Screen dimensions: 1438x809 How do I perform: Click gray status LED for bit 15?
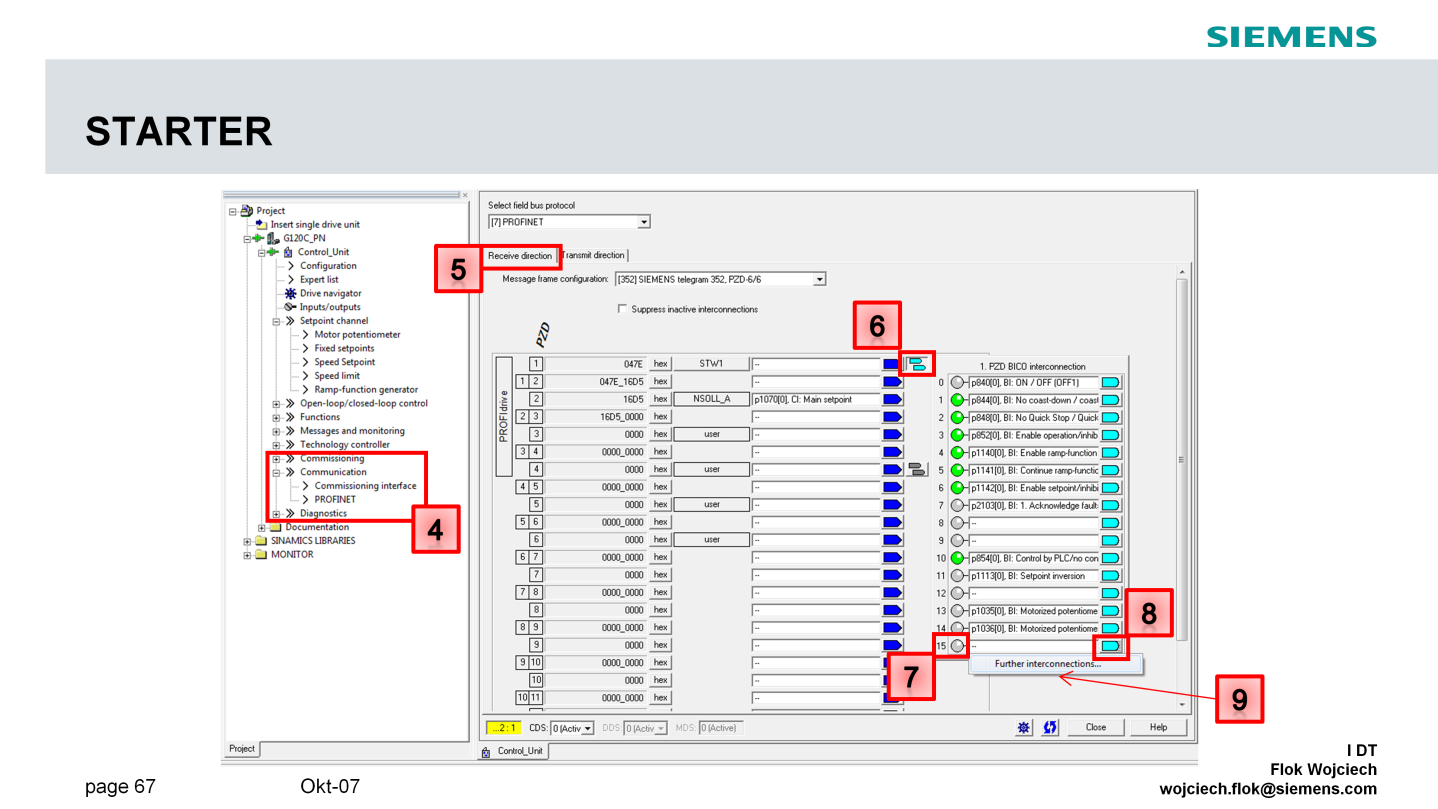(x=957, y=646)
